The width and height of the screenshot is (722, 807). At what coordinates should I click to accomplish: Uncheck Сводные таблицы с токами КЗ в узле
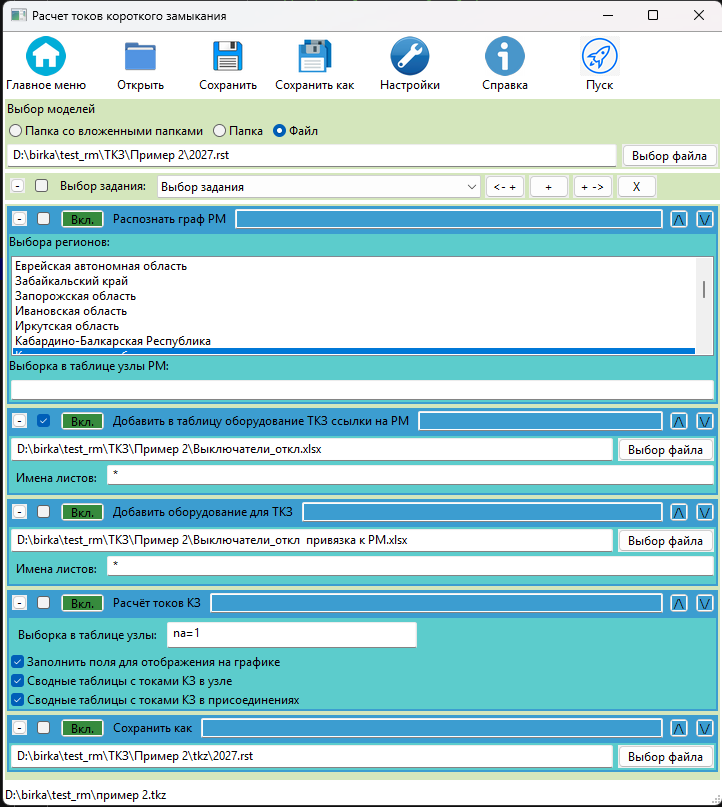point(18,681)
